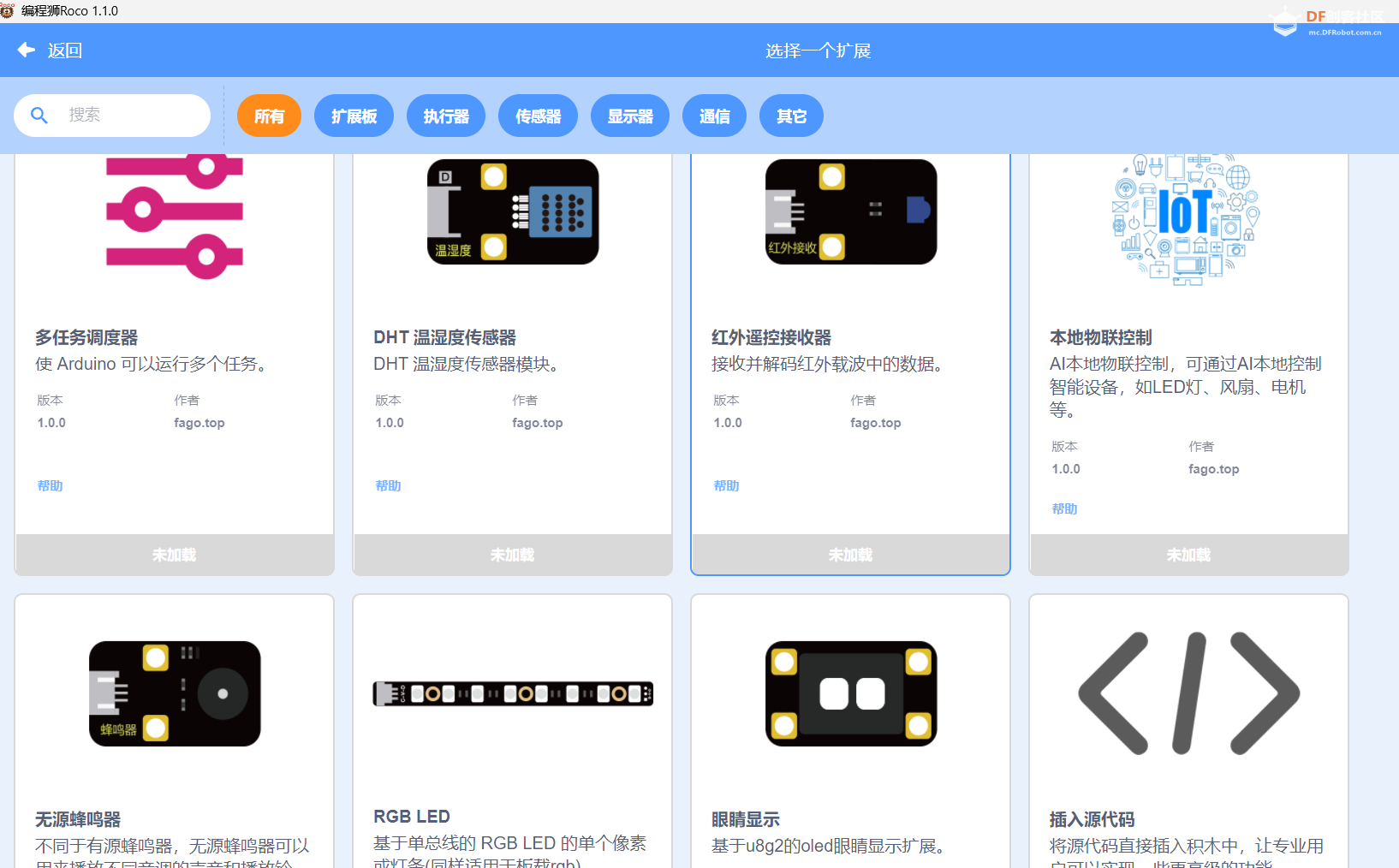Click the RGB LED title text
The width and height of the screenshot is (1399, 868).
412,817
